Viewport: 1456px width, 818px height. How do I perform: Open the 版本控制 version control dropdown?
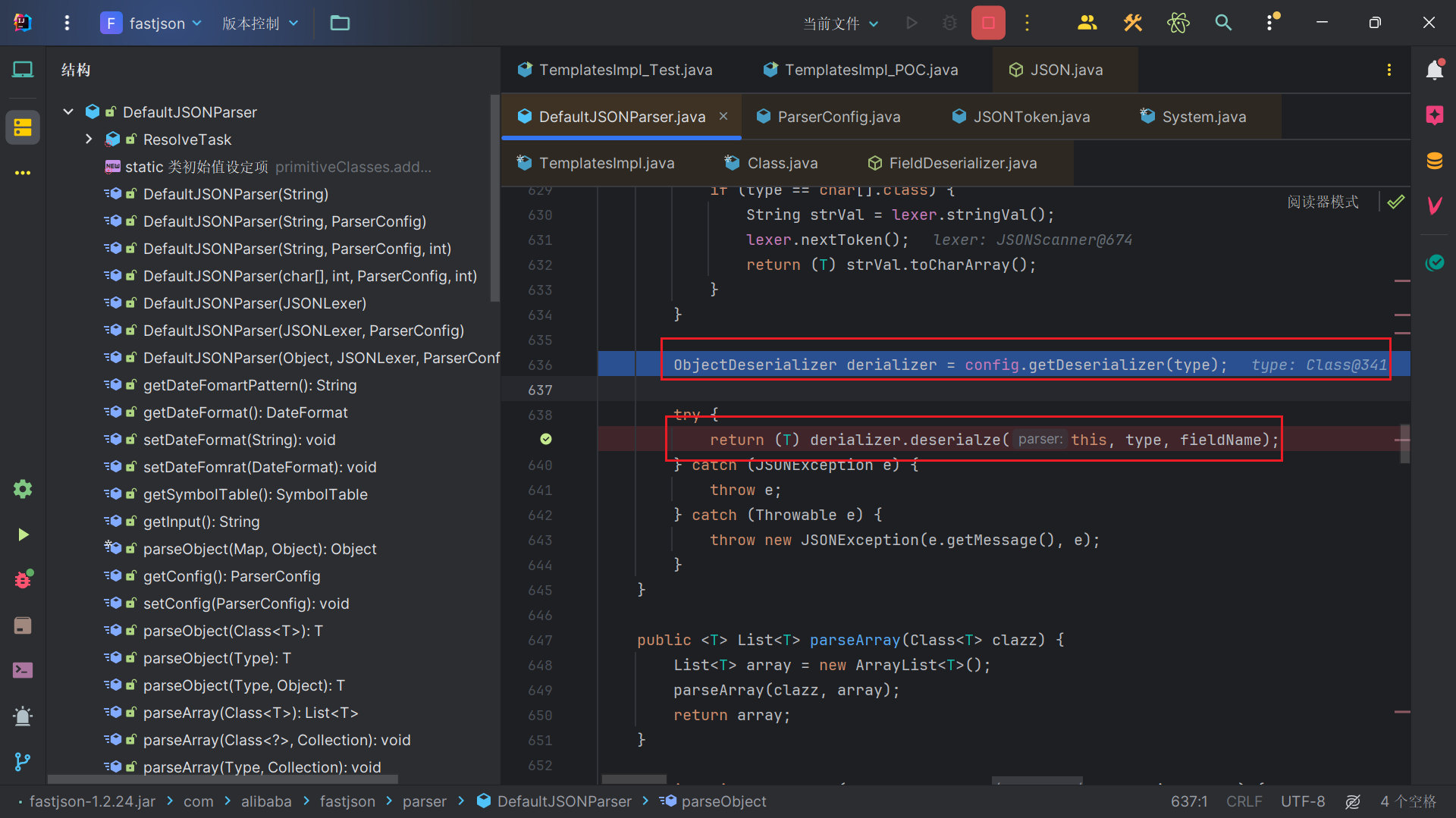[x=259, y=23]
